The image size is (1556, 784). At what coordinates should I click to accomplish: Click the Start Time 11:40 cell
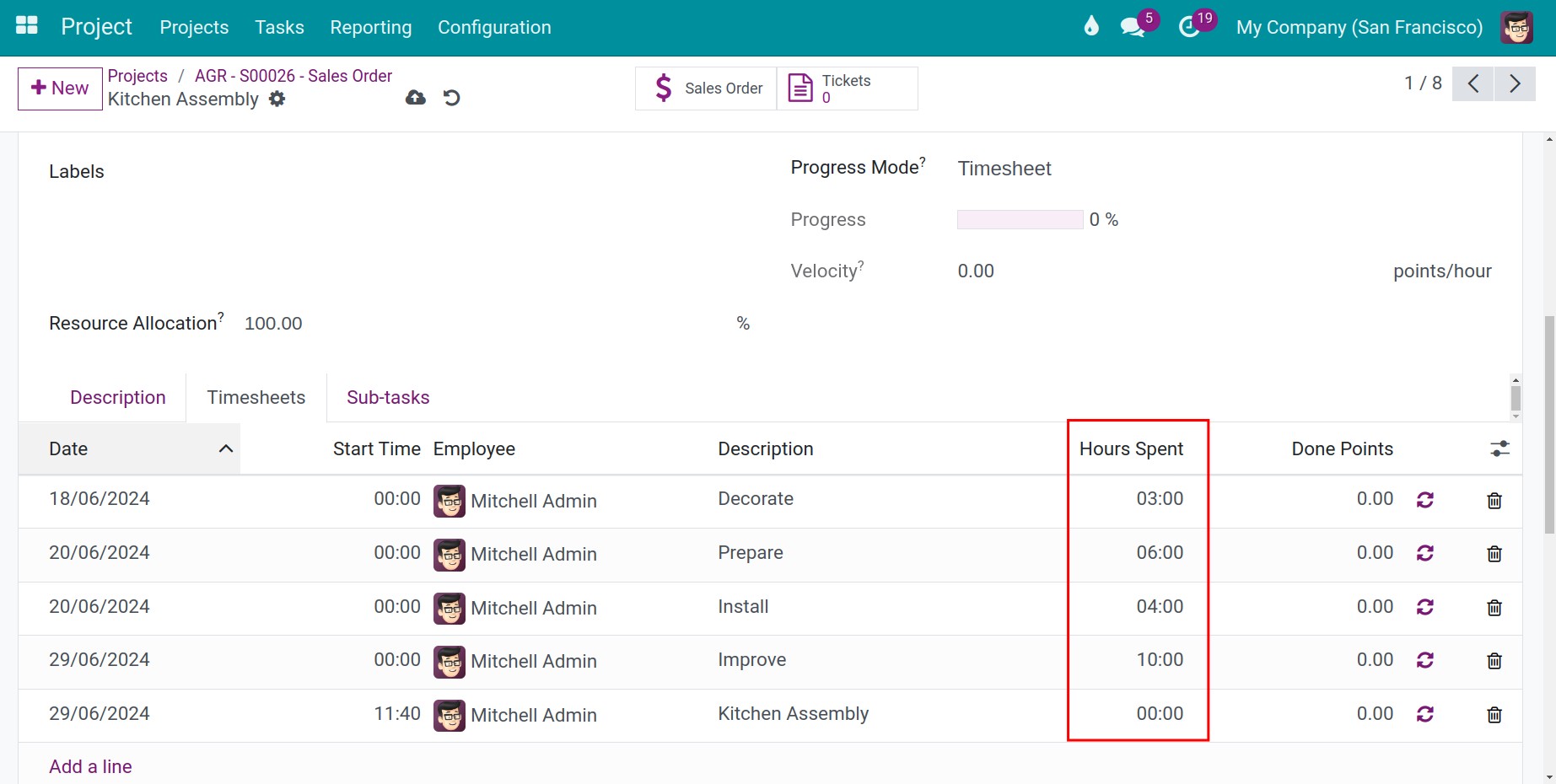pos(396,714)
